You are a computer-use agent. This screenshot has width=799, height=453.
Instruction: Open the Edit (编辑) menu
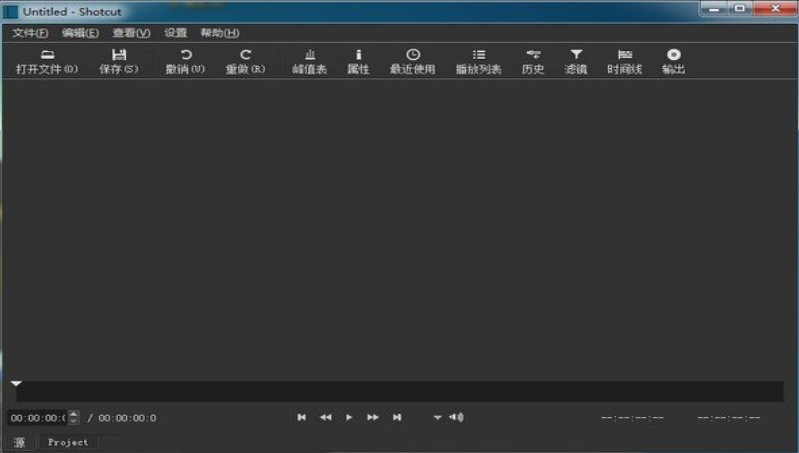coord(80,33)
